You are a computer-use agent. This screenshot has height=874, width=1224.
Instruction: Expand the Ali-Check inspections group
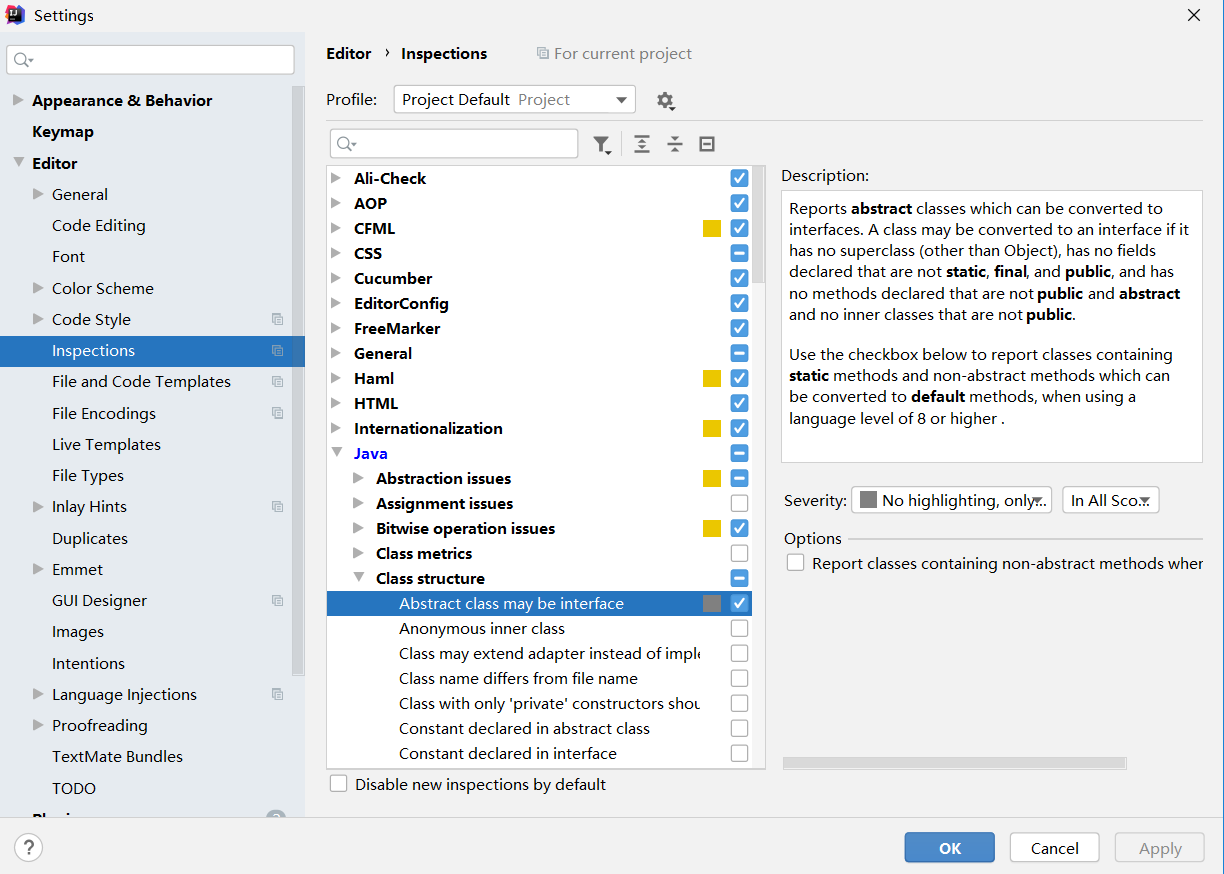point(337,178)
